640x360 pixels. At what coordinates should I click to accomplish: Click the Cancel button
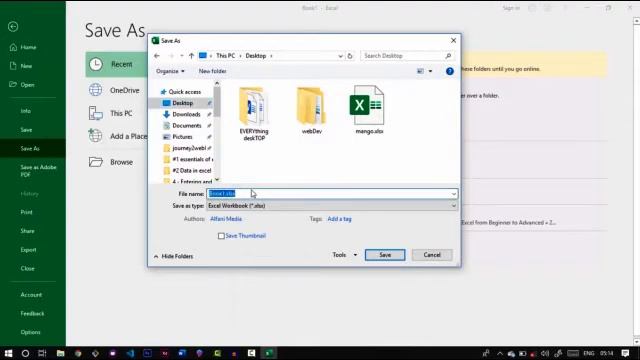click(432, 255)
